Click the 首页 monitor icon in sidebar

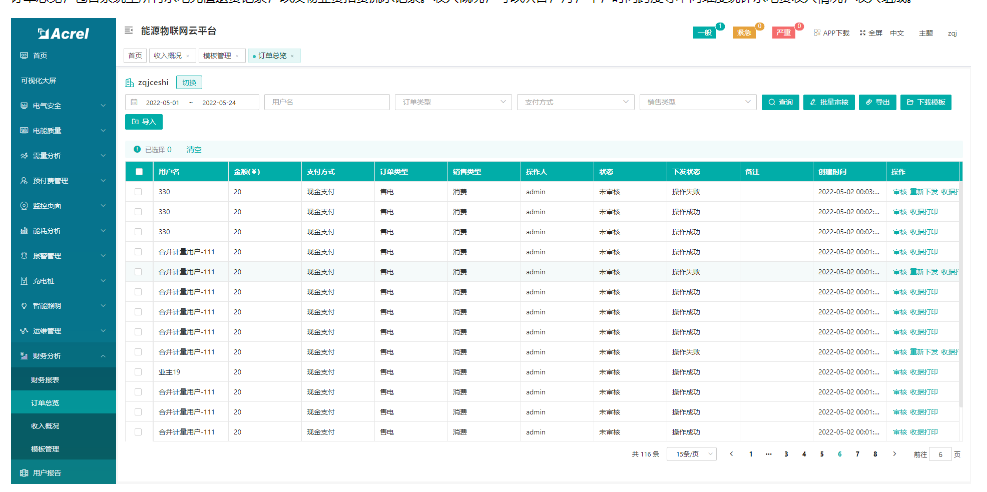click(24, 55)
